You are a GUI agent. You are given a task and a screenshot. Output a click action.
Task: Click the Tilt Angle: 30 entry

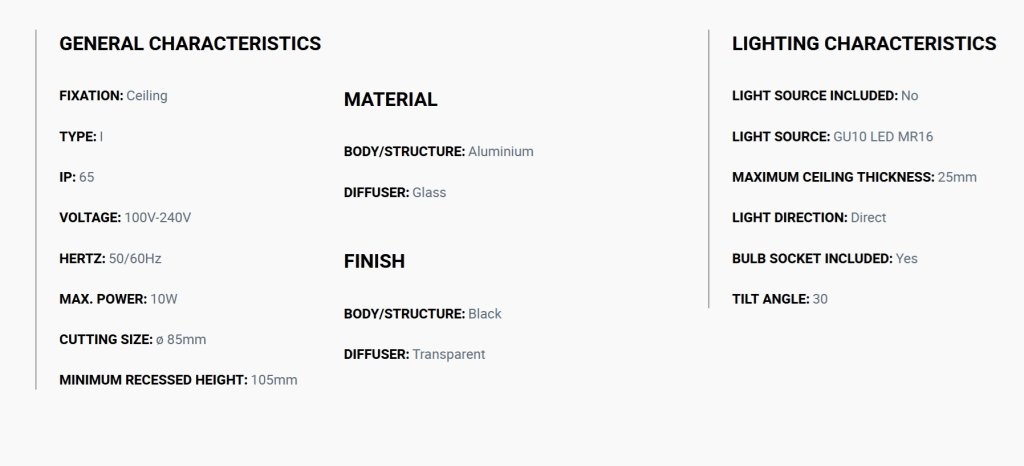[x=780, y=299]
